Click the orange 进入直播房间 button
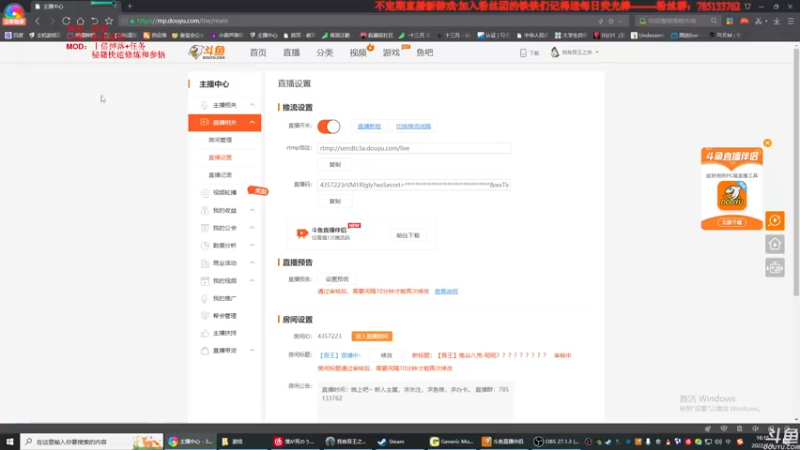The width and height of the screenshot is (800, 450). 372,336
